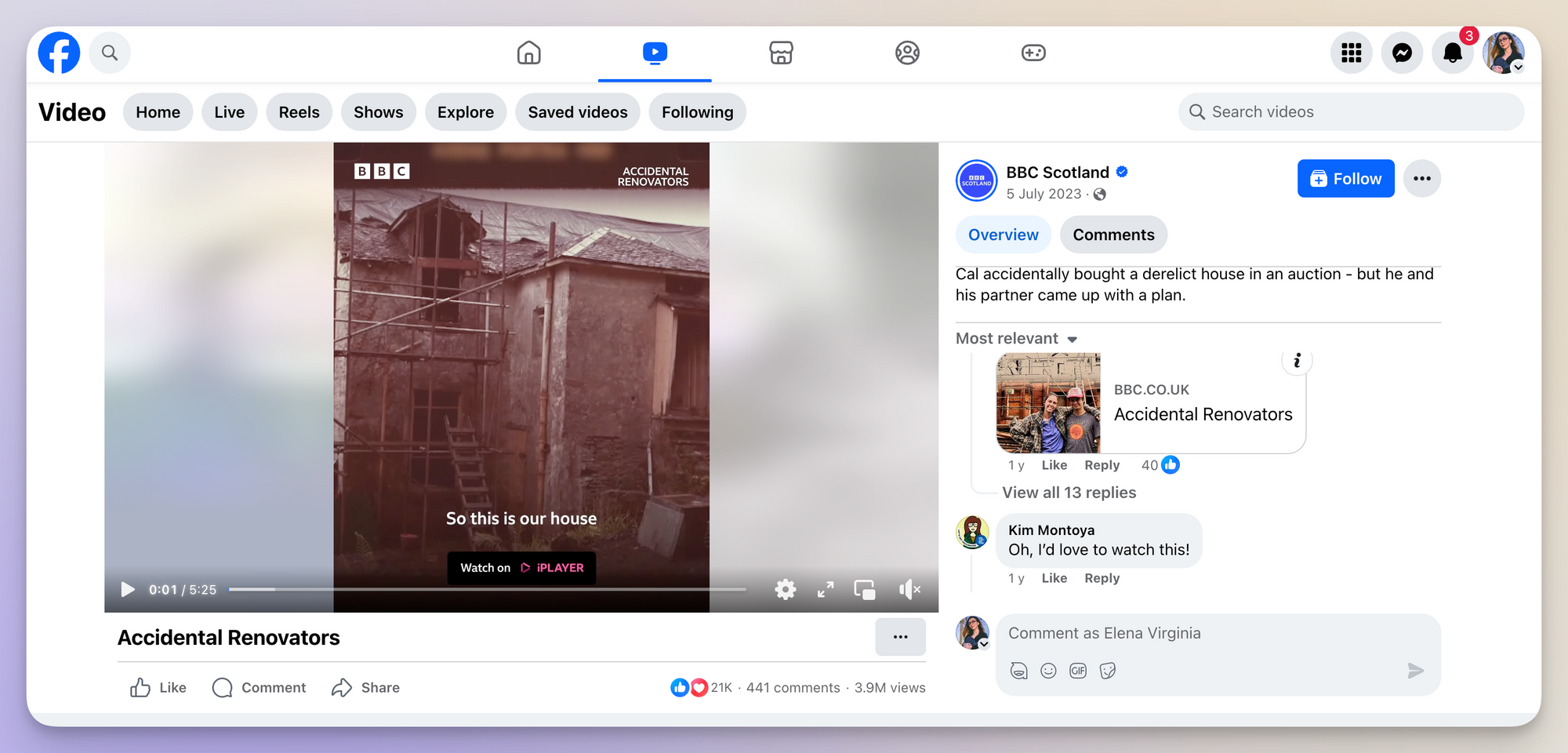Switch the commenting identity via the avatar beside the comment box

coord(972,633)
